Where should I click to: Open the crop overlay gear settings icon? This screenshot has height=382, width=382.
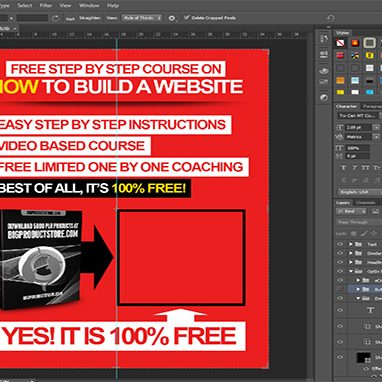click(172, 18)
